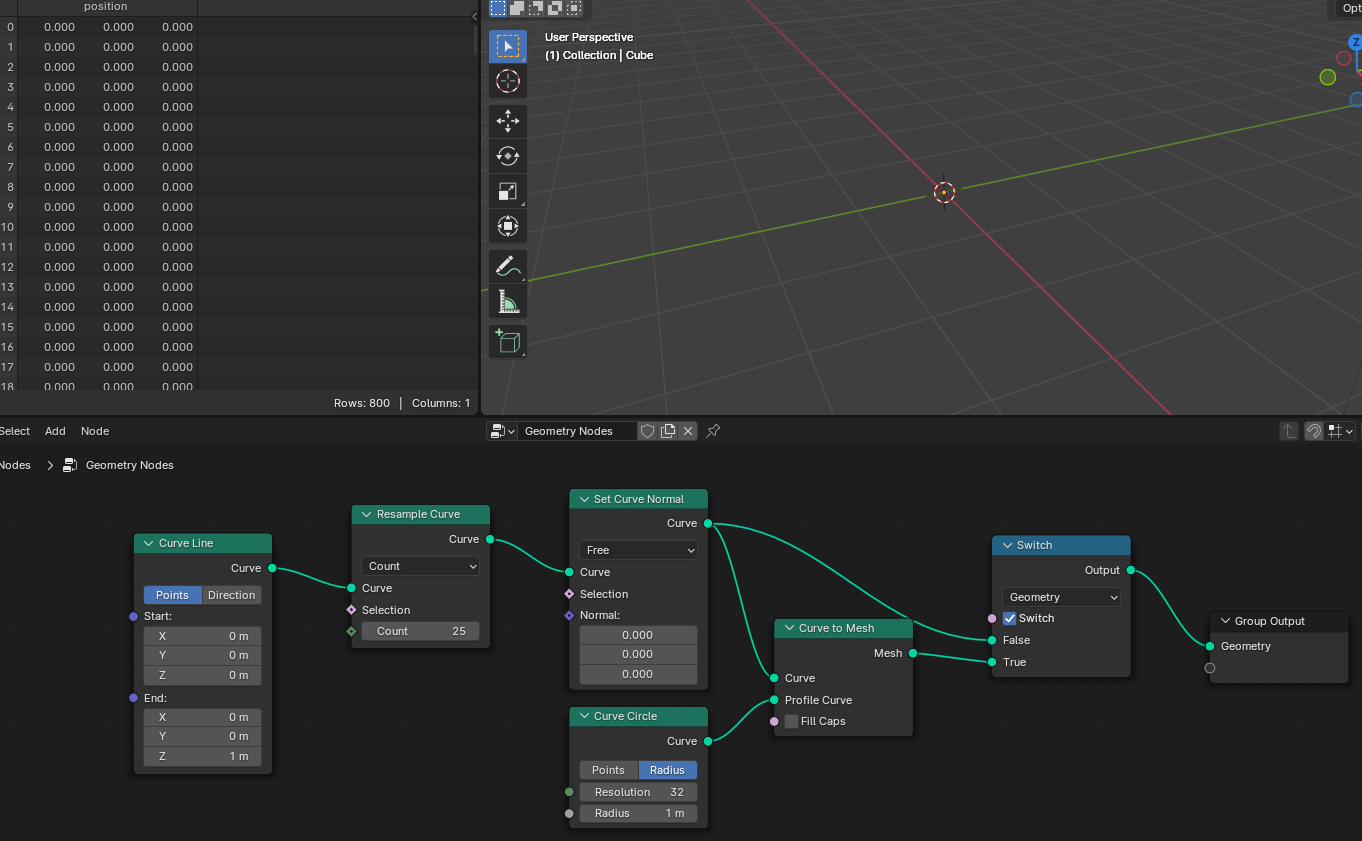Activate the Move tool
The image size is (1362, 841).
[x=508, y=121]
